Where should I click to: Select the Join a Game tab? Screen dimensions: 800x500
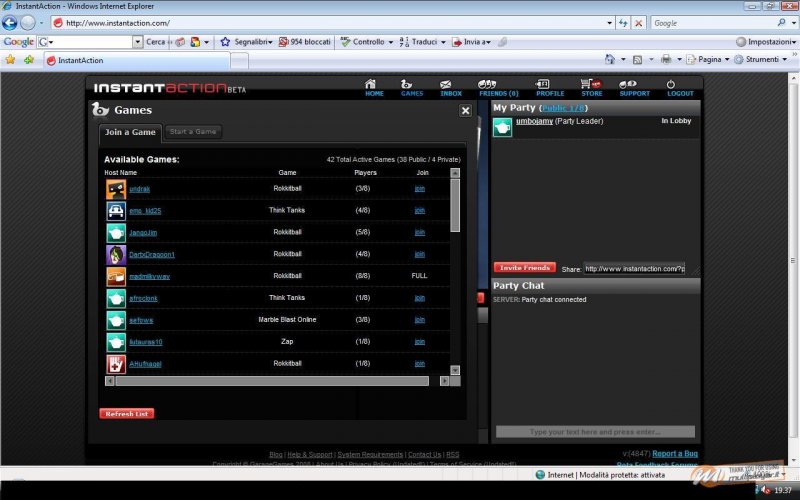coord(130,132)
